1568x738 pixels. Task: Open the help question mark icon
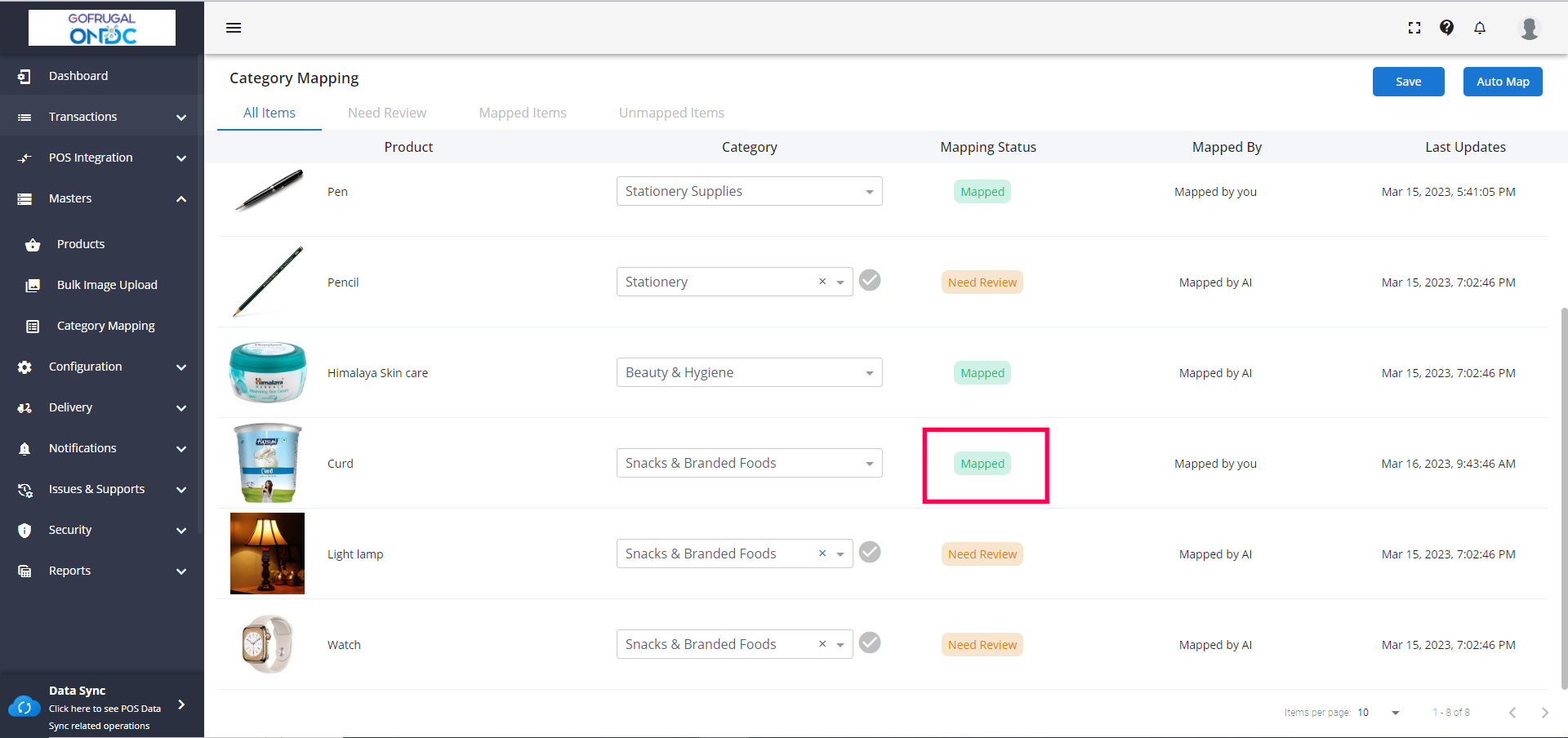(x=1446, y=28)
